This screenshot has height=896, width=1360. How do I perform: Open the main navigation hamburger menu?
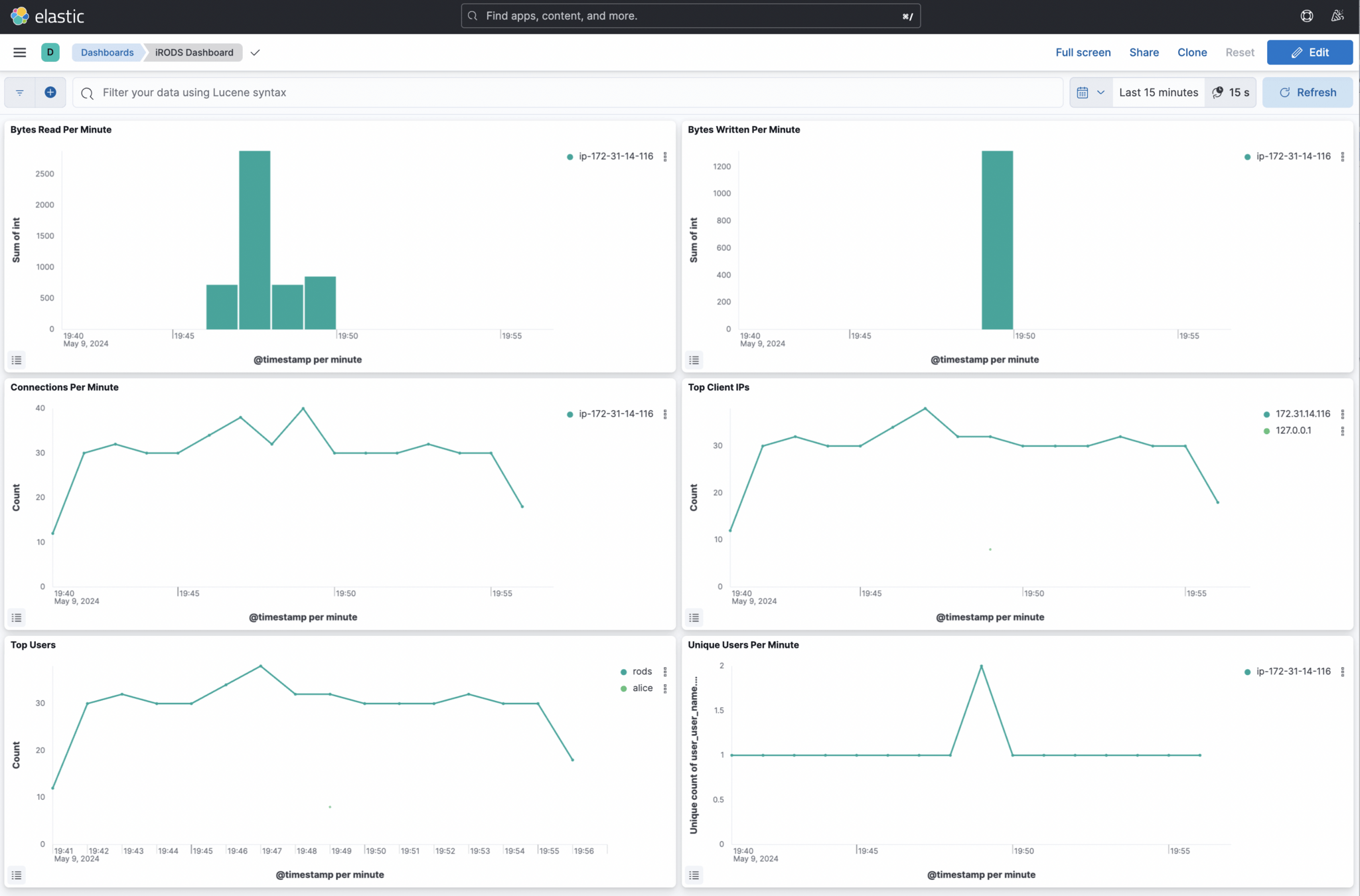coord(19,52)
